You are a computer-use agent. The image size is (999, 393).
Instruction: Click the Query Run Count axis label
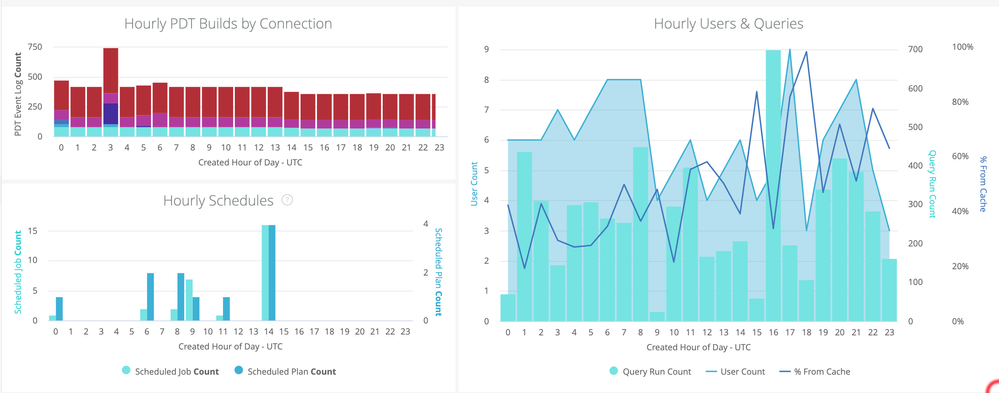coord(931,185)
